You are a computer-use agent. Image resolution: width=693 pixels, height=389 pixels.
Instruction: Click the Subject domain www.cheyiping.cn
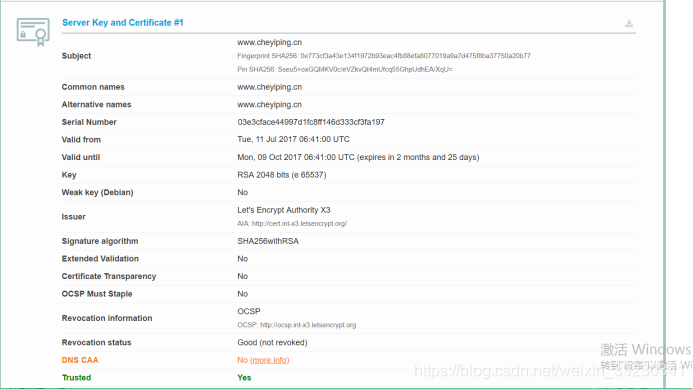(x=270, y=42)
